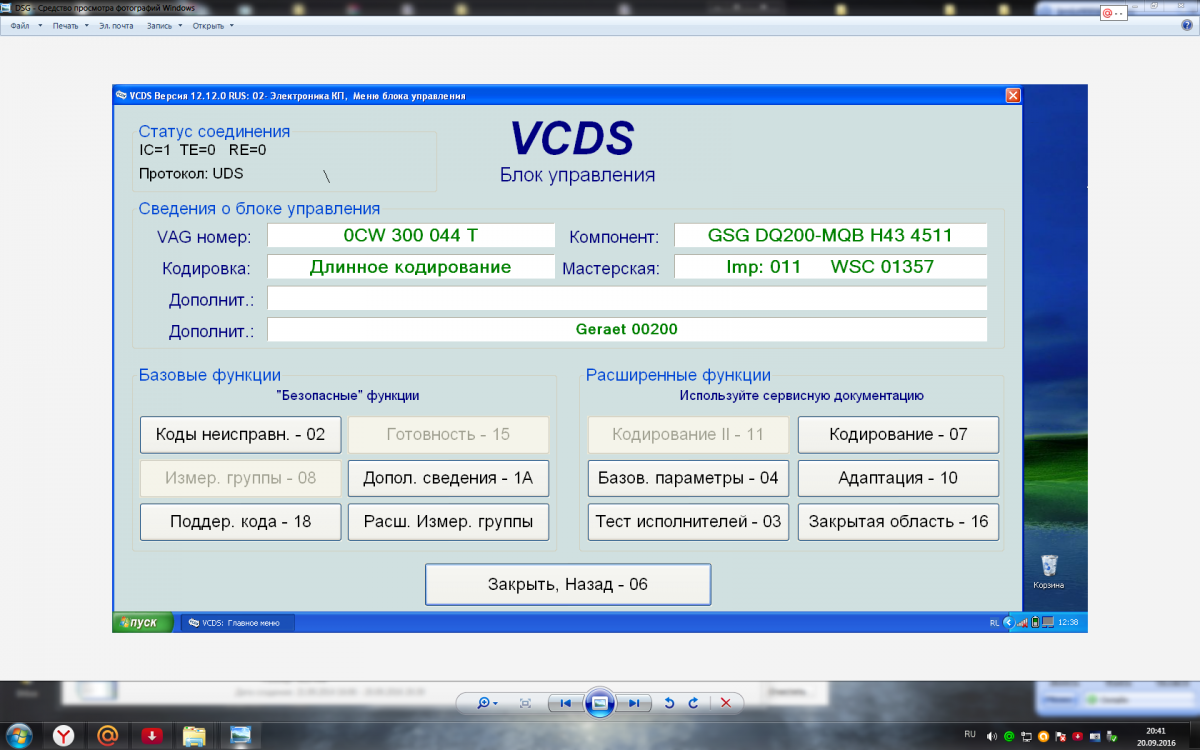
Task: Open the Печать menu
Action: pyautogui.click(x=65, y=26)
